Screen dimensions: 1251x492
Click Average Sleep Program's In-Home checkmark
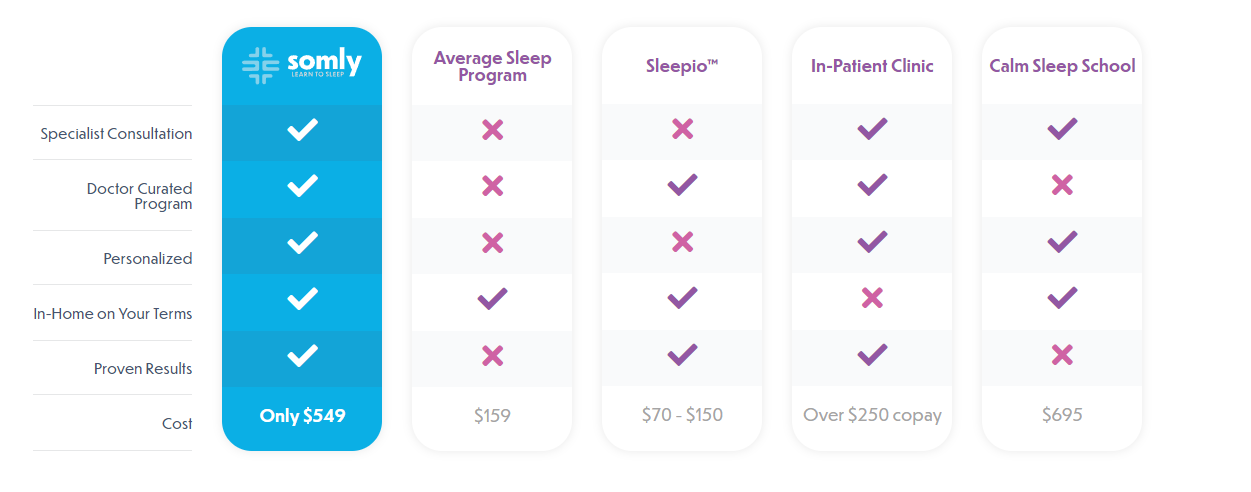pos(492,298)
